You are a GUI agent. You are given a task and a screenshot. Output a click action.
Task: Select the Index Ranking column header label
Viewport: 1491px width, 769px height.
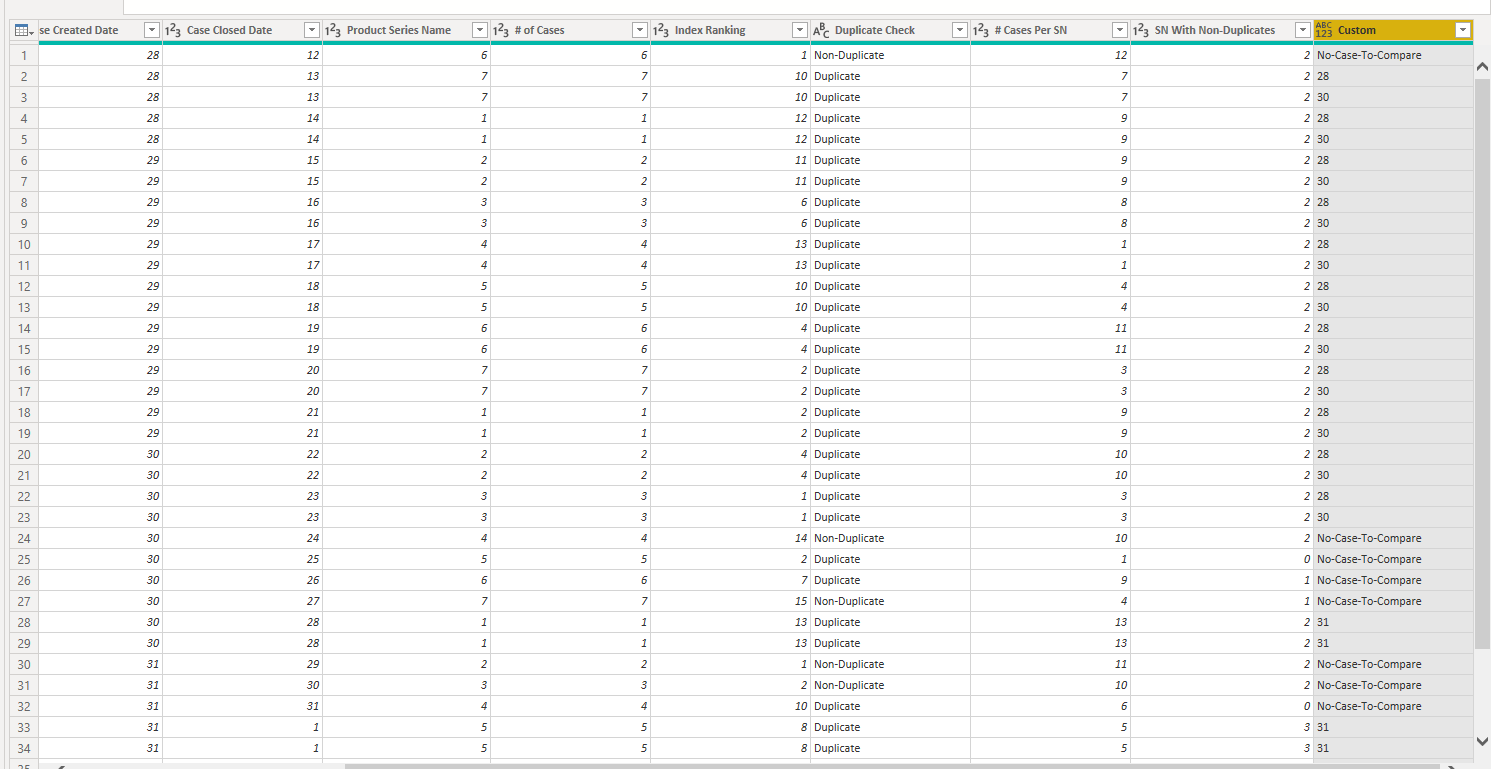coord(710,30)
